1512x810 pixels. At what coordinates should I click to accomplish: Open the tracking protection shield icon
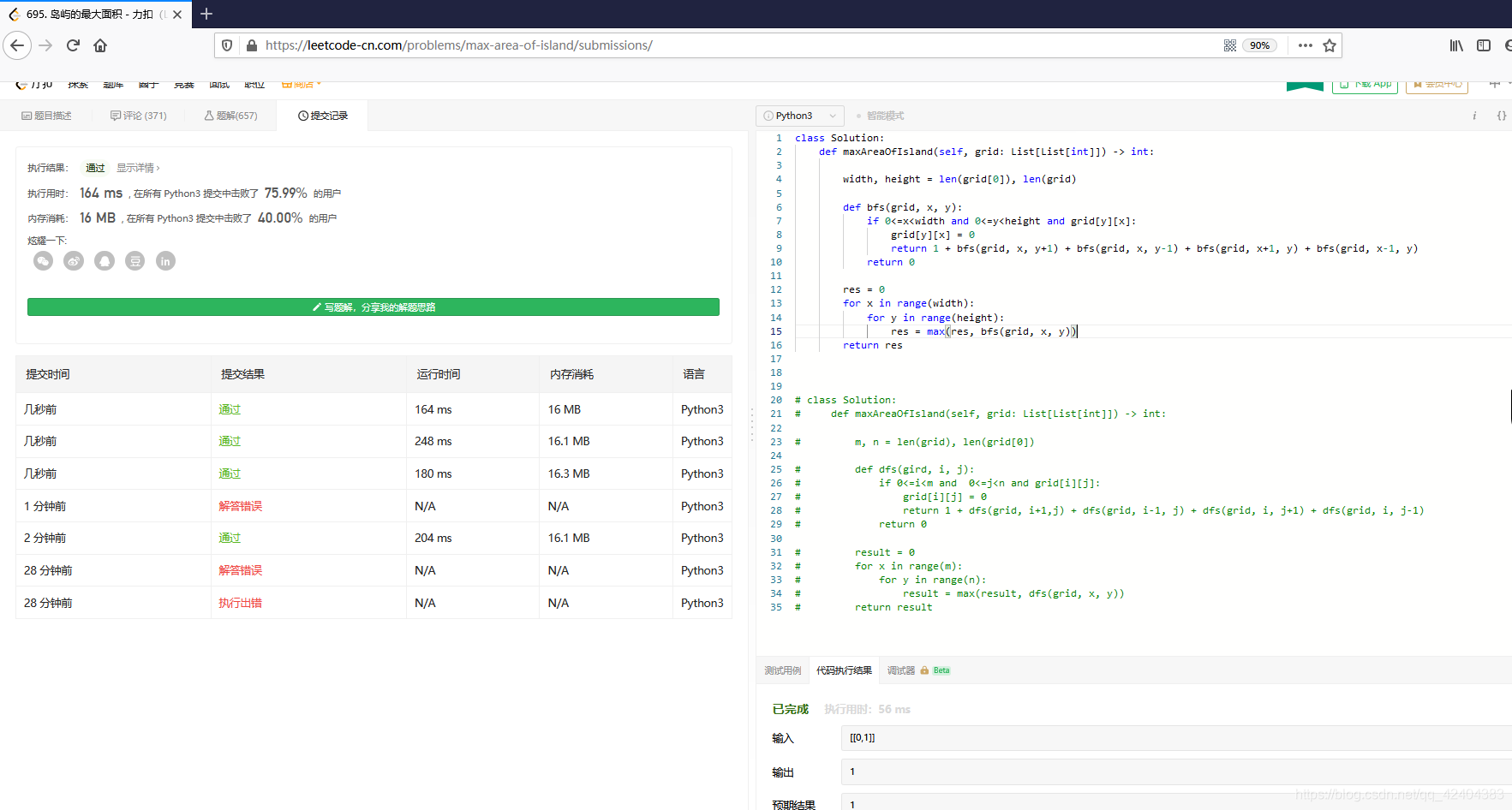[x=227, y=45]
